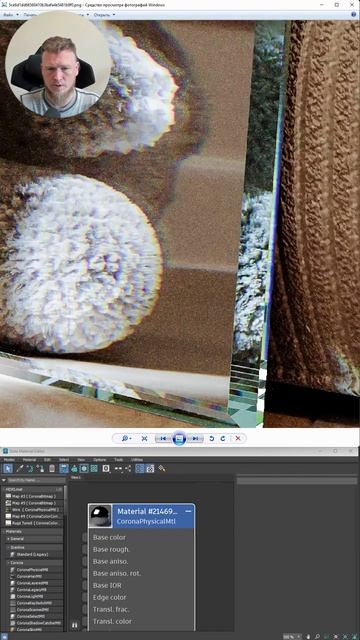Go to the previous image in Photo Viewer
360x640 pixels.
(163, 438)
